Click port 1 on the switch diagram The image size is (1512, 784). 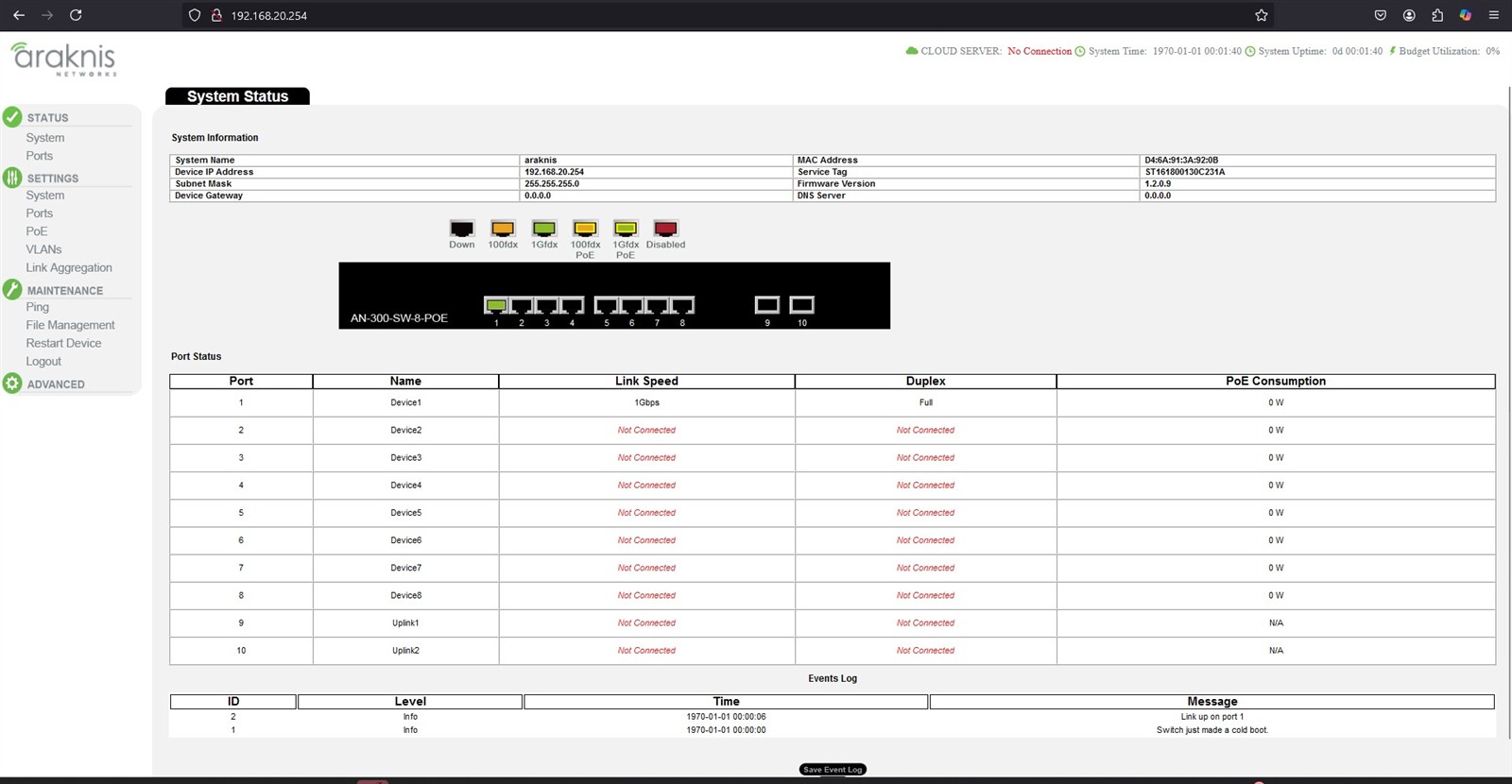point(496,305)
